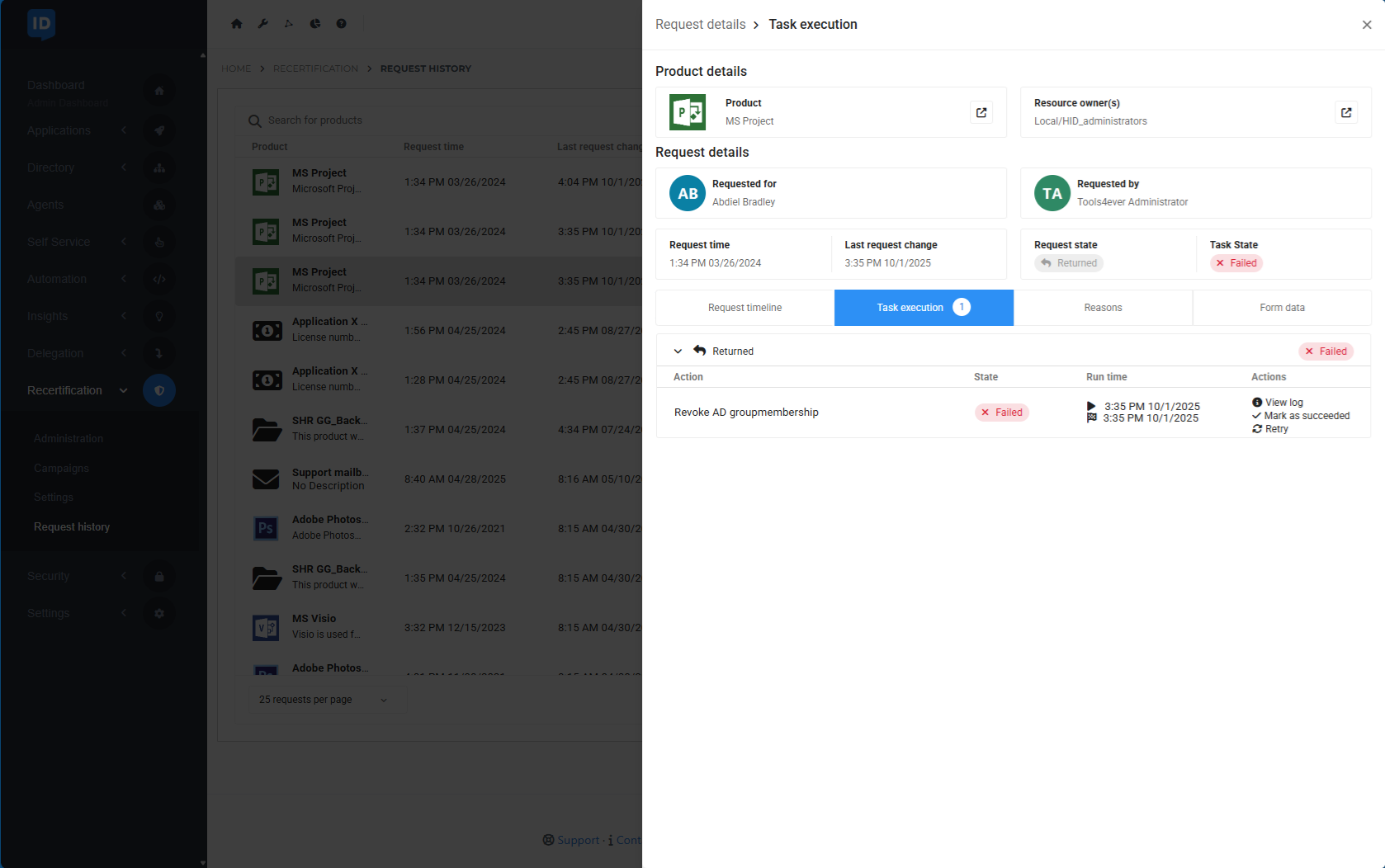Viewport: 1385px width, 868px height.
Task: Click the help question mark icon
Action: pyautogui.click(x=341, y=24)
